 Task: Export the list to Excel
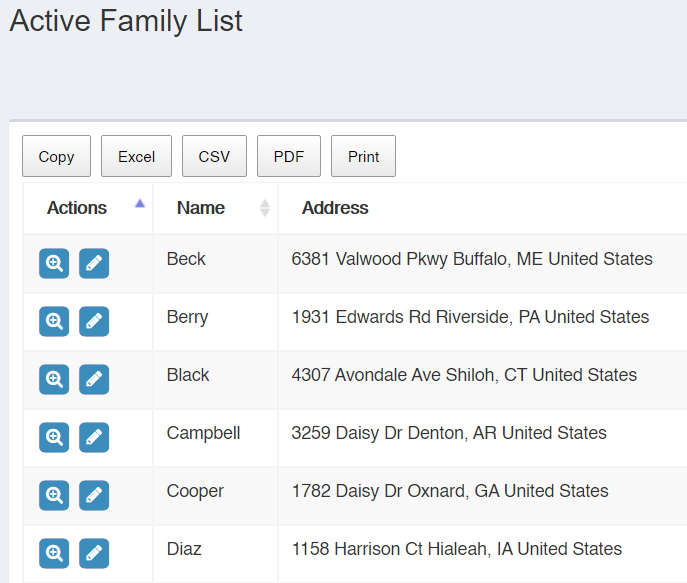pos(136,156)
